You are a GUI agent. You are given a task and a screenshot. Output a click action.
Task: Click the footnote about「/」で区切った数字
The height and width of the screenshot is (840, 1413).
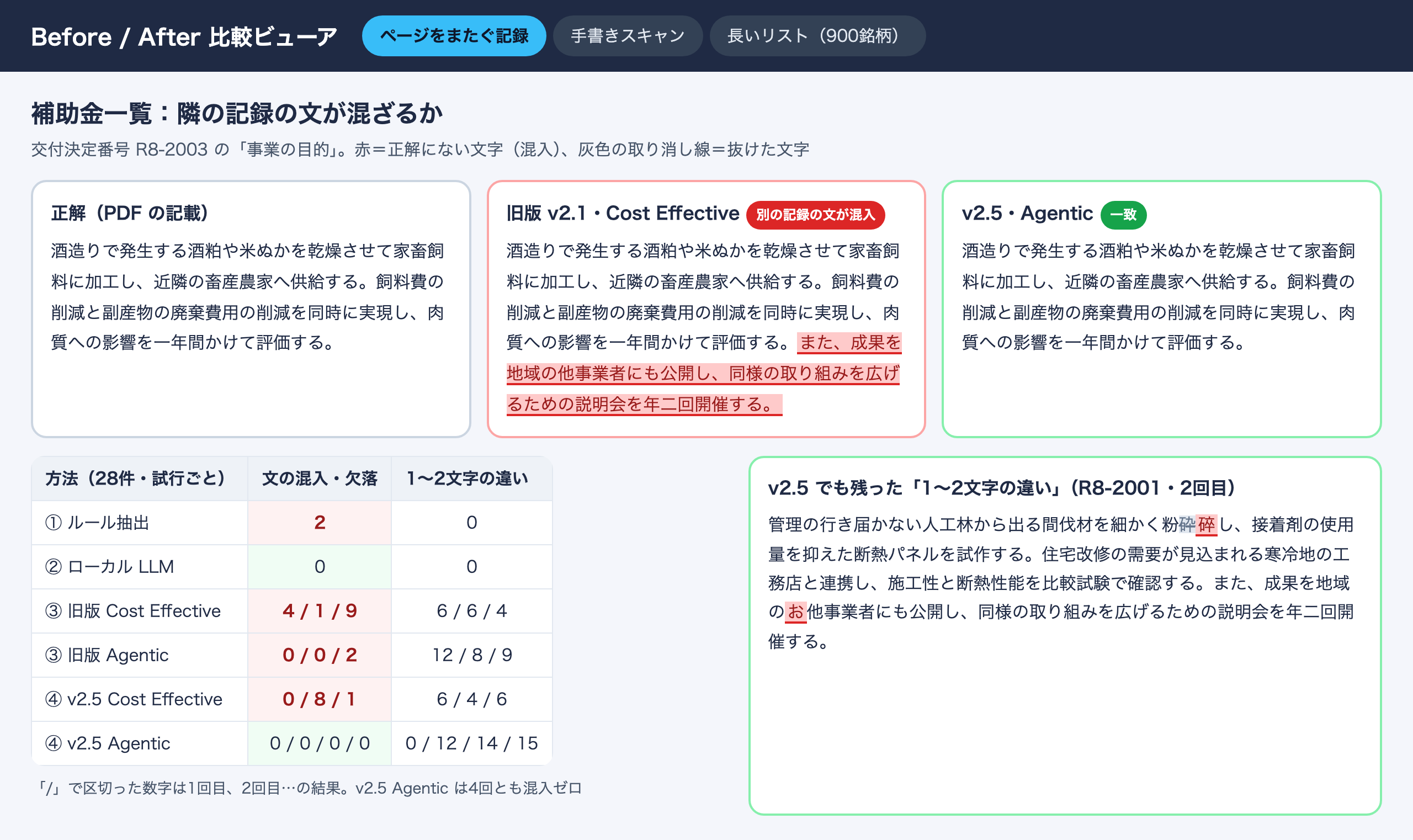pyautogui.click(x=309, y=789)
